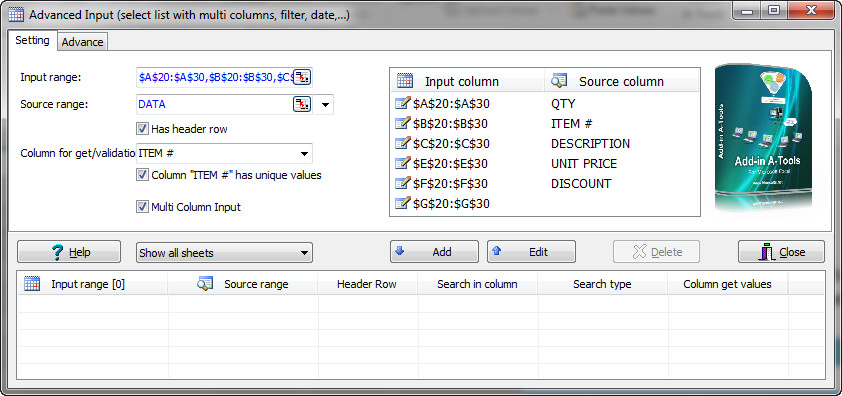The width and height of the screenshot is (842, 396).
Task: Click edit icon beside $B$20:$B$30
Action: 402,124
